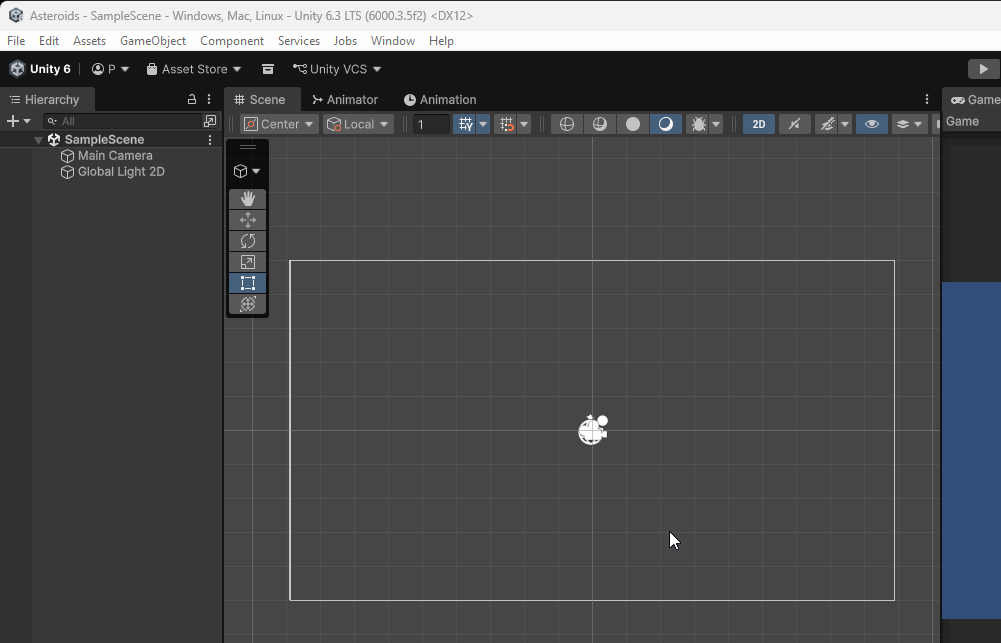Switch to the Scene tab
The height and width of the screenshot is (643, 1001).
click(x=260, y=100)
